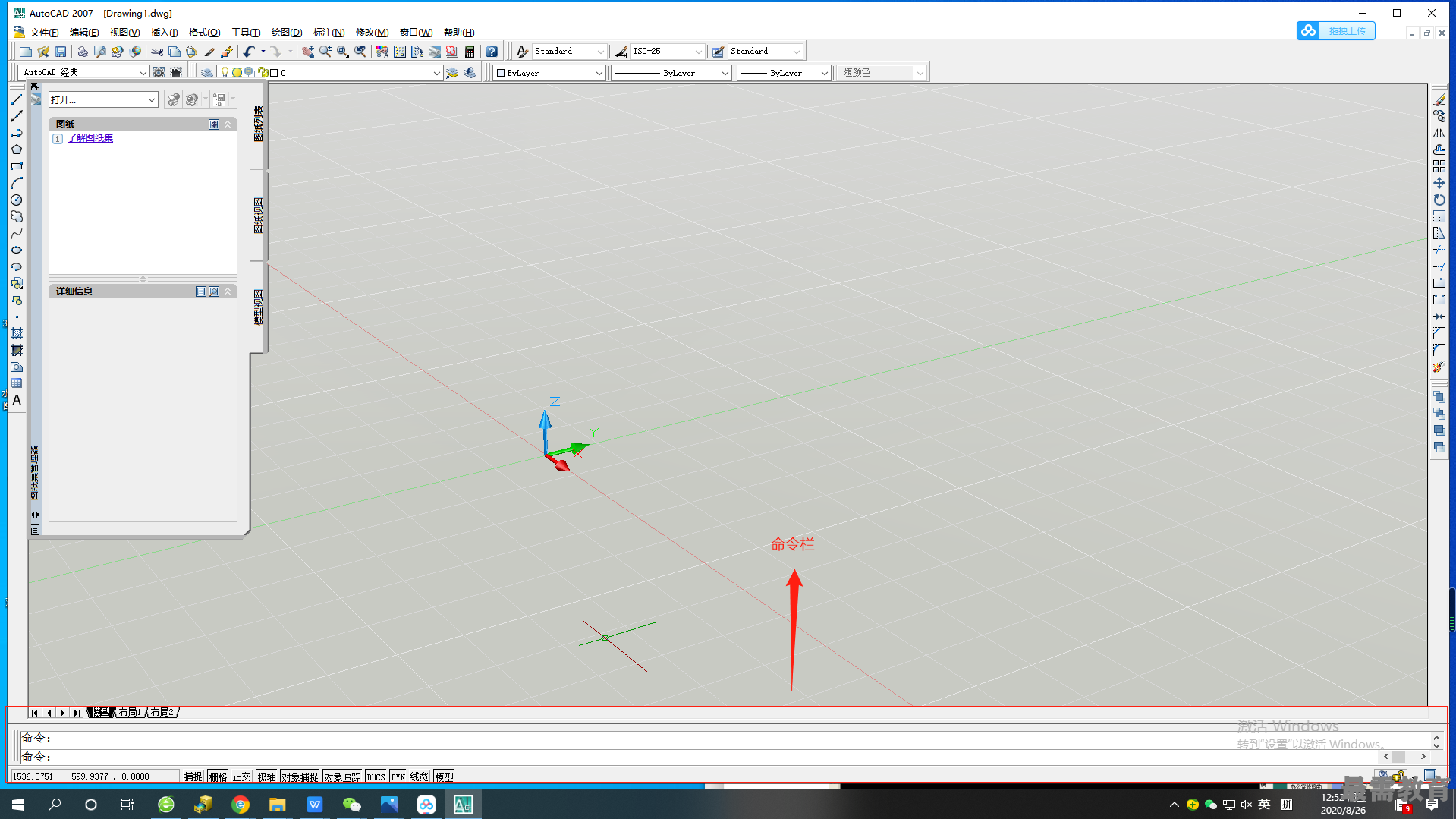Open the ByLayer color control dropdown
1456x819 pixels.
click(x=549, y=73)
